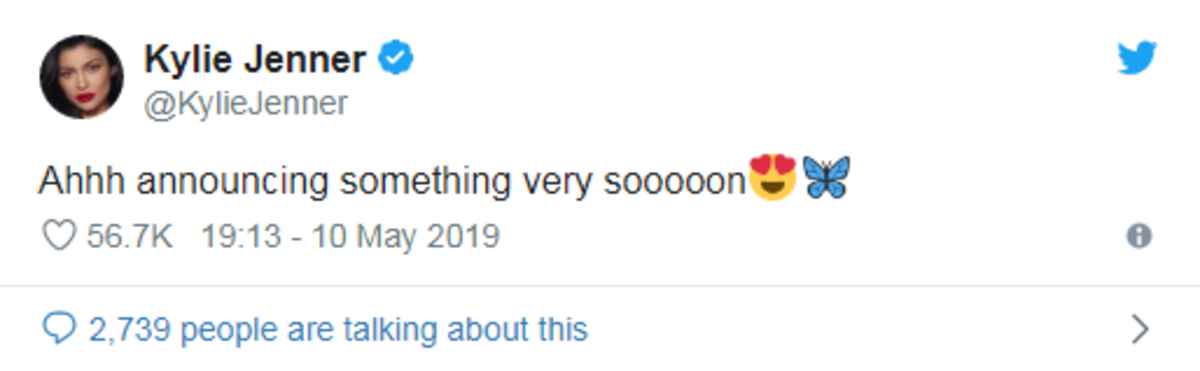Click the 'Ahhh' opening word of the tweet
The height and width of the screenshot is (371, 1200).
pyautogui.click(x=83, y=181)
